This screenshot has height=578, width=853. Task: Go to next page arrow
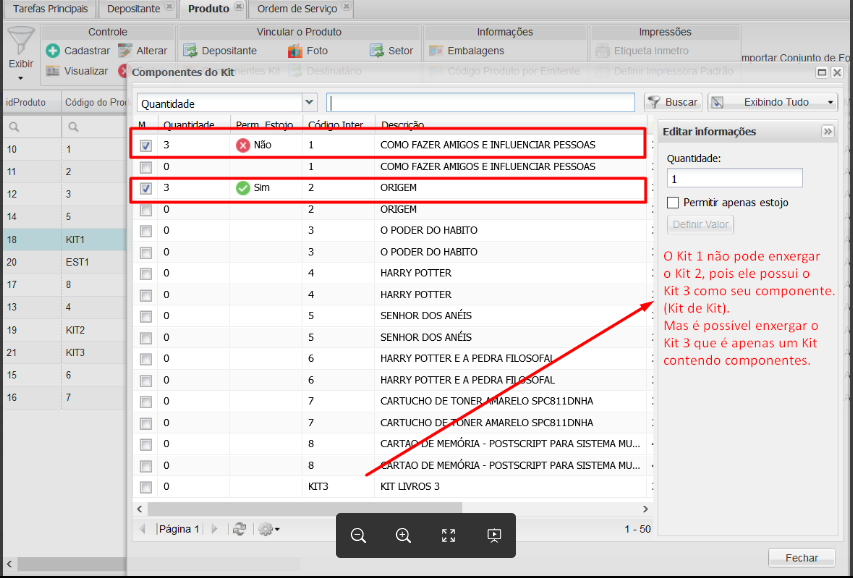pos(214,529)
